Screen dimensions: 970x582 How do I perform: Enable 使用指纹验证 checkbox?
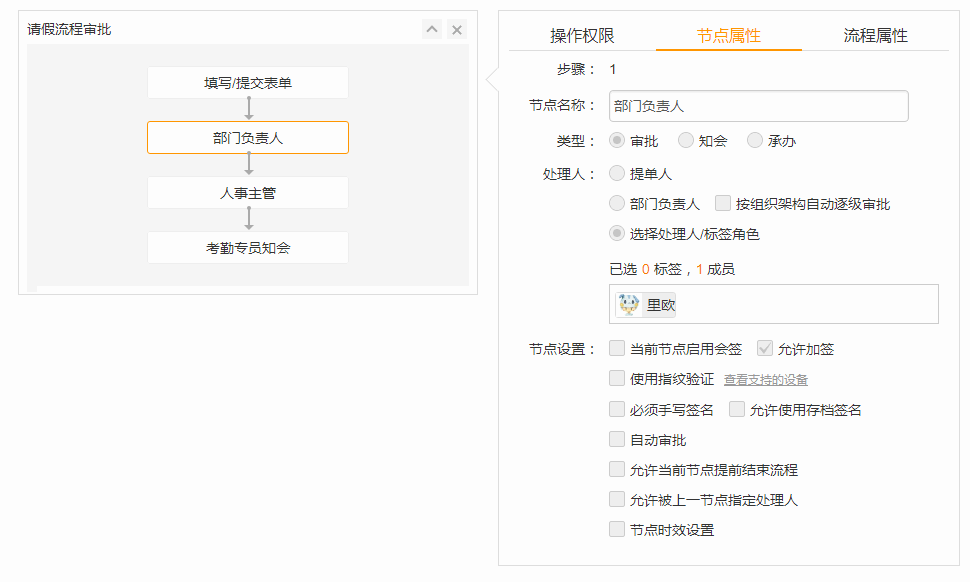[617, 379]
